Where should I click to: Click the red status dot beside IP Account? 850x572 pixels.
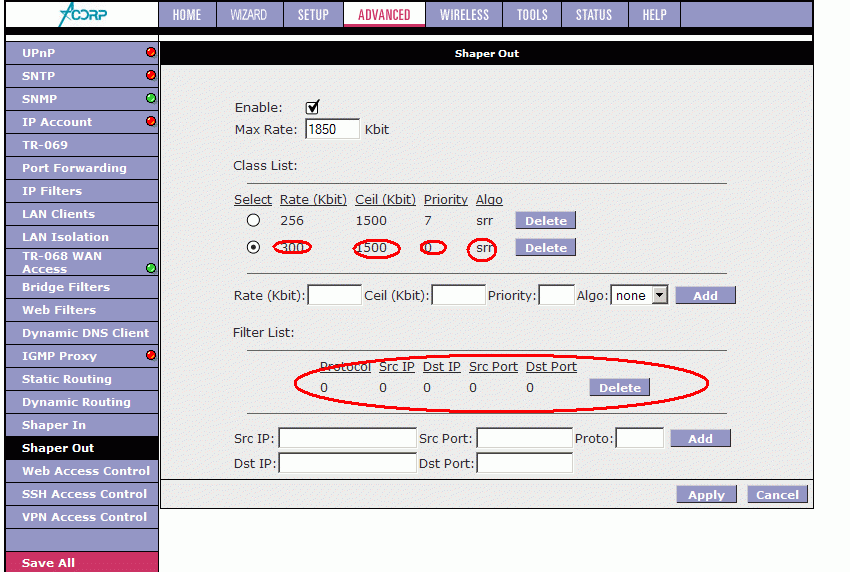click(x=151, y=121)
